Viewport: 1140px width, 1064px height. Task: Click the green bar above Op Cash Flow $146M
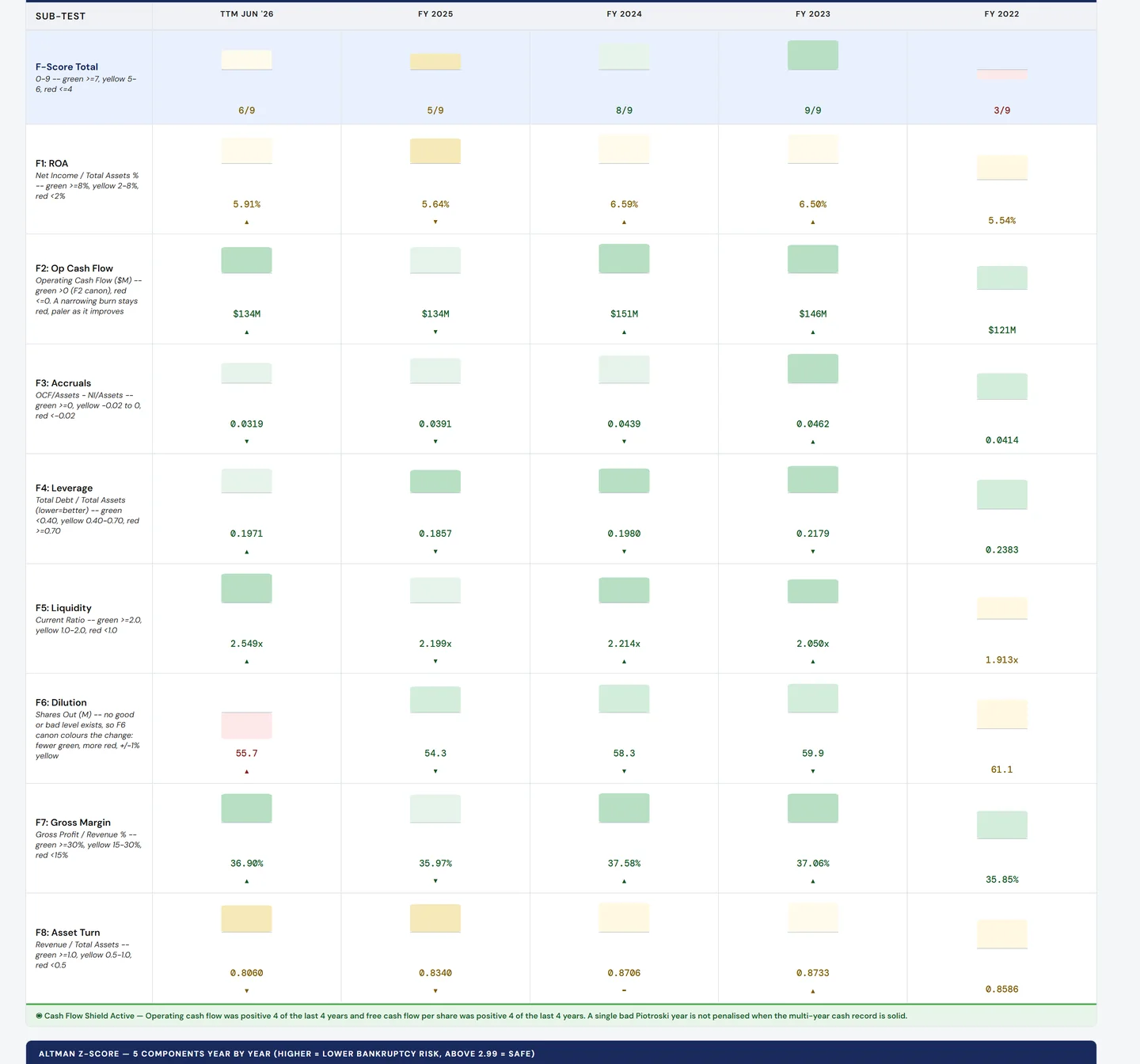[813, 260]
